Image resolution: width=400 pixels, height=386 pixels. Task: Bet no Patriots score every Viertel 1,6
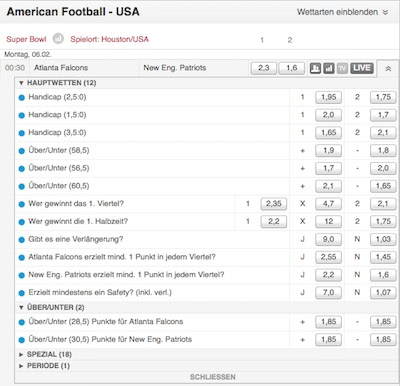pyautogui.click(x=383, y=275)
